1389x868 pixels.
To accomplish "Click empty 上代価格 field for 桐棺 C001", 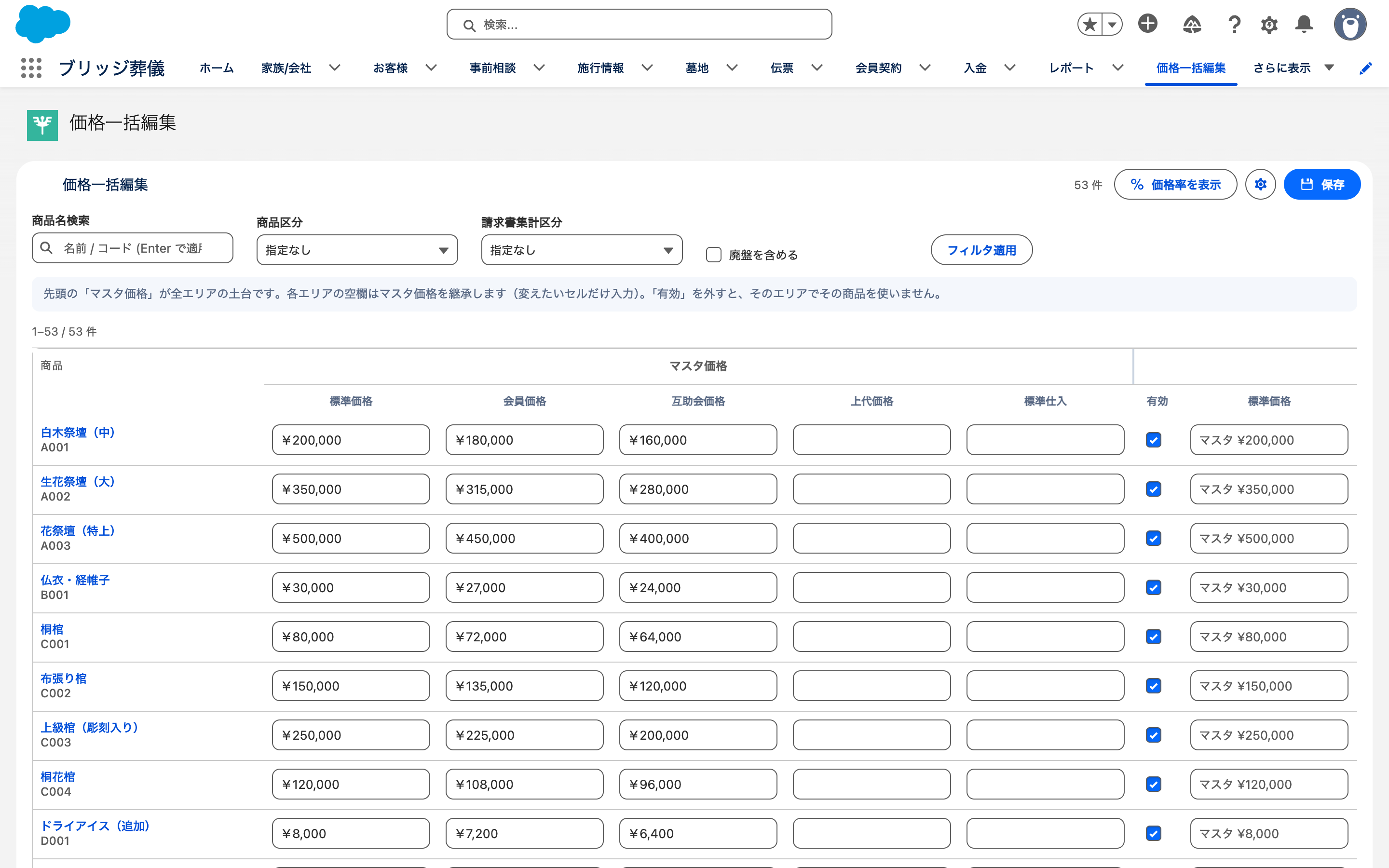I will point(872,637).
